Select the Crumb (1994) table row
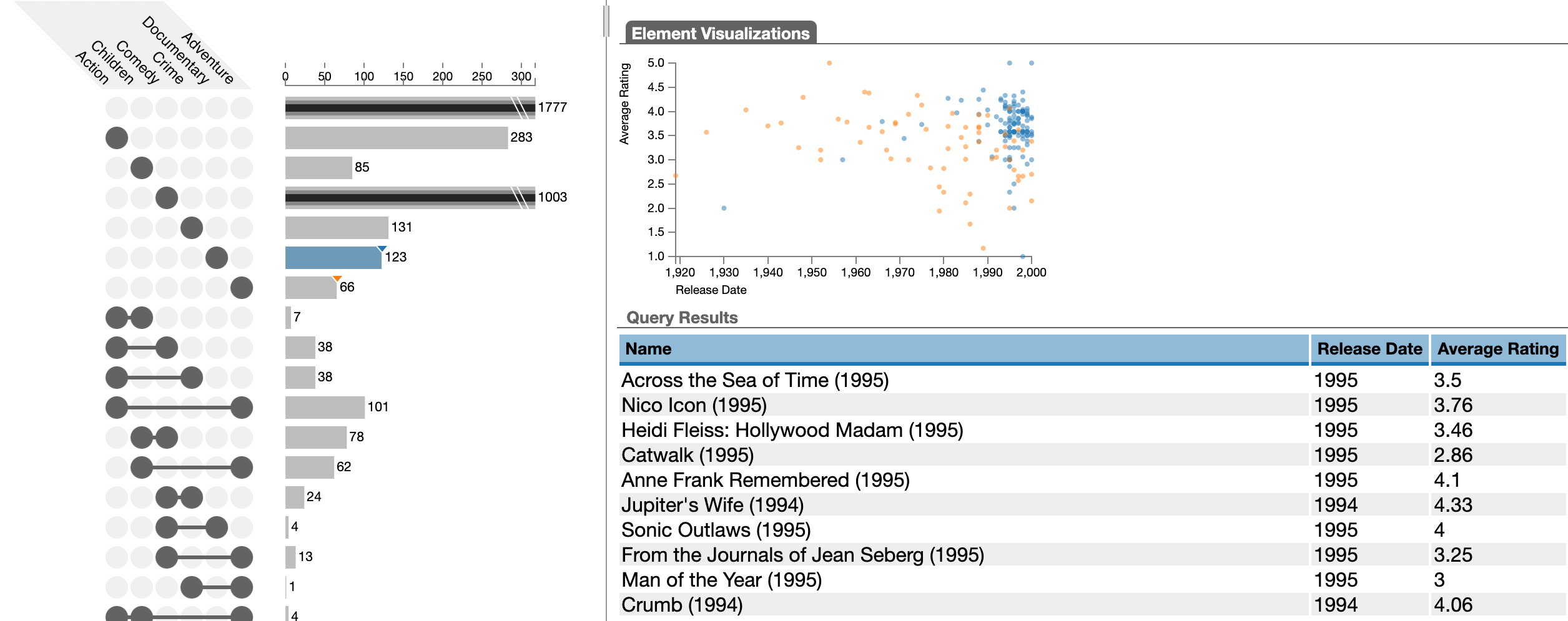Image resolution: width=1568 pixels, height=621 pixels. pyautogui.click(x=682, y=605)
